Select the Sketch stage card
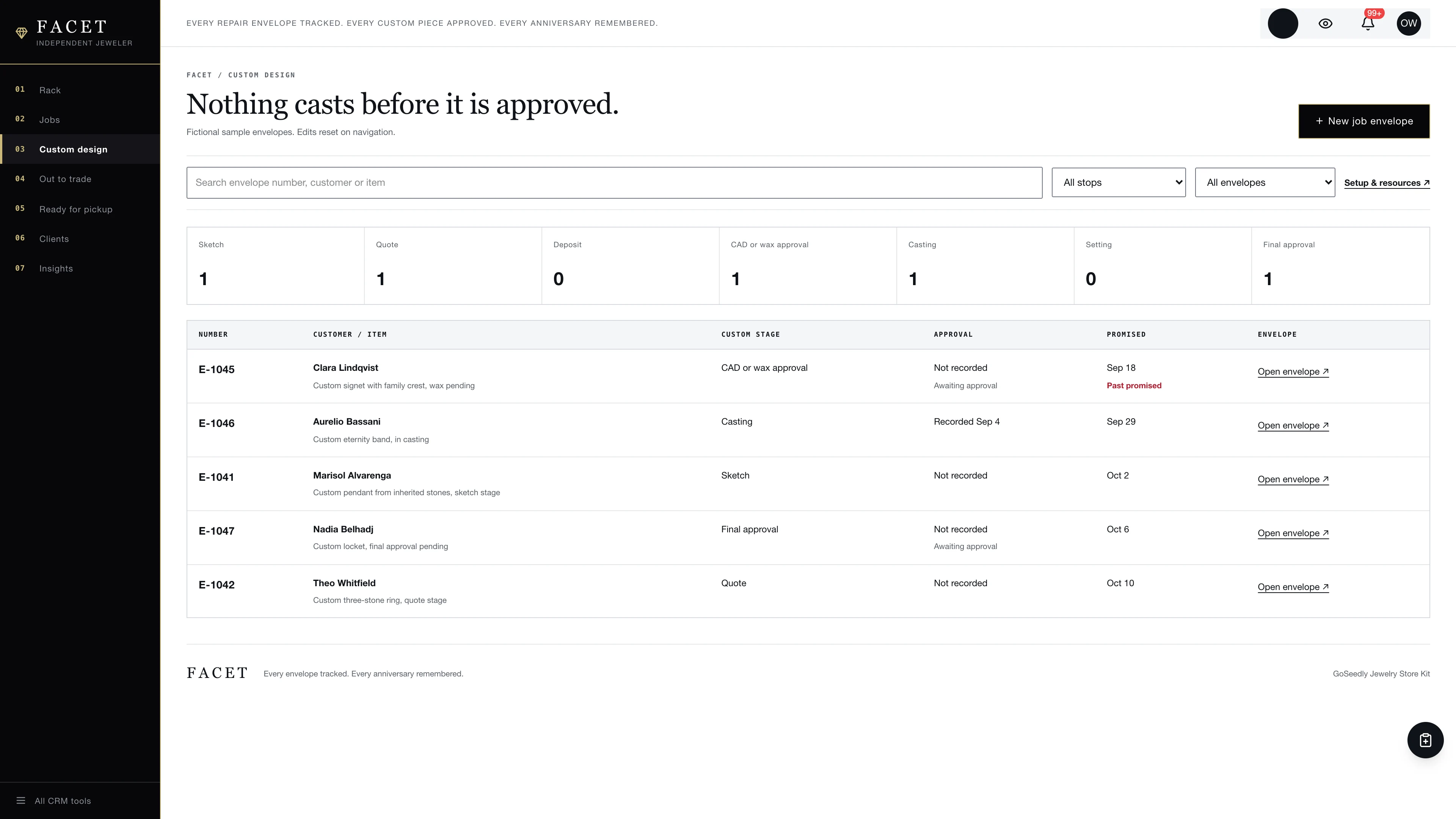This screenshot has height=819, width=1456. click(276, 266)
